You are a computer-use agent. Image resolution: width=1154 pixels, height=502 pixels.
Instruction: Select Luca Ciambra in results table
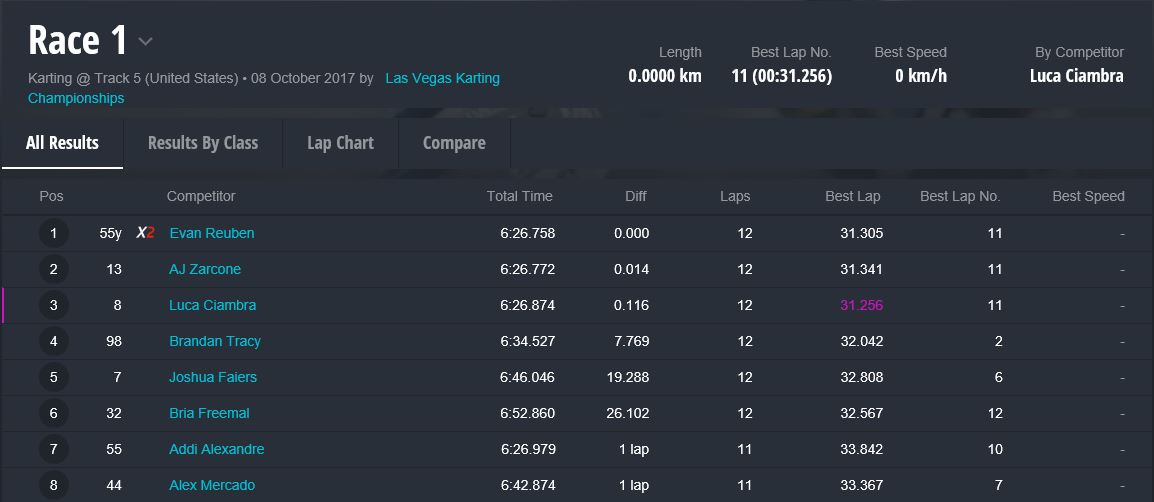point(212,305)
